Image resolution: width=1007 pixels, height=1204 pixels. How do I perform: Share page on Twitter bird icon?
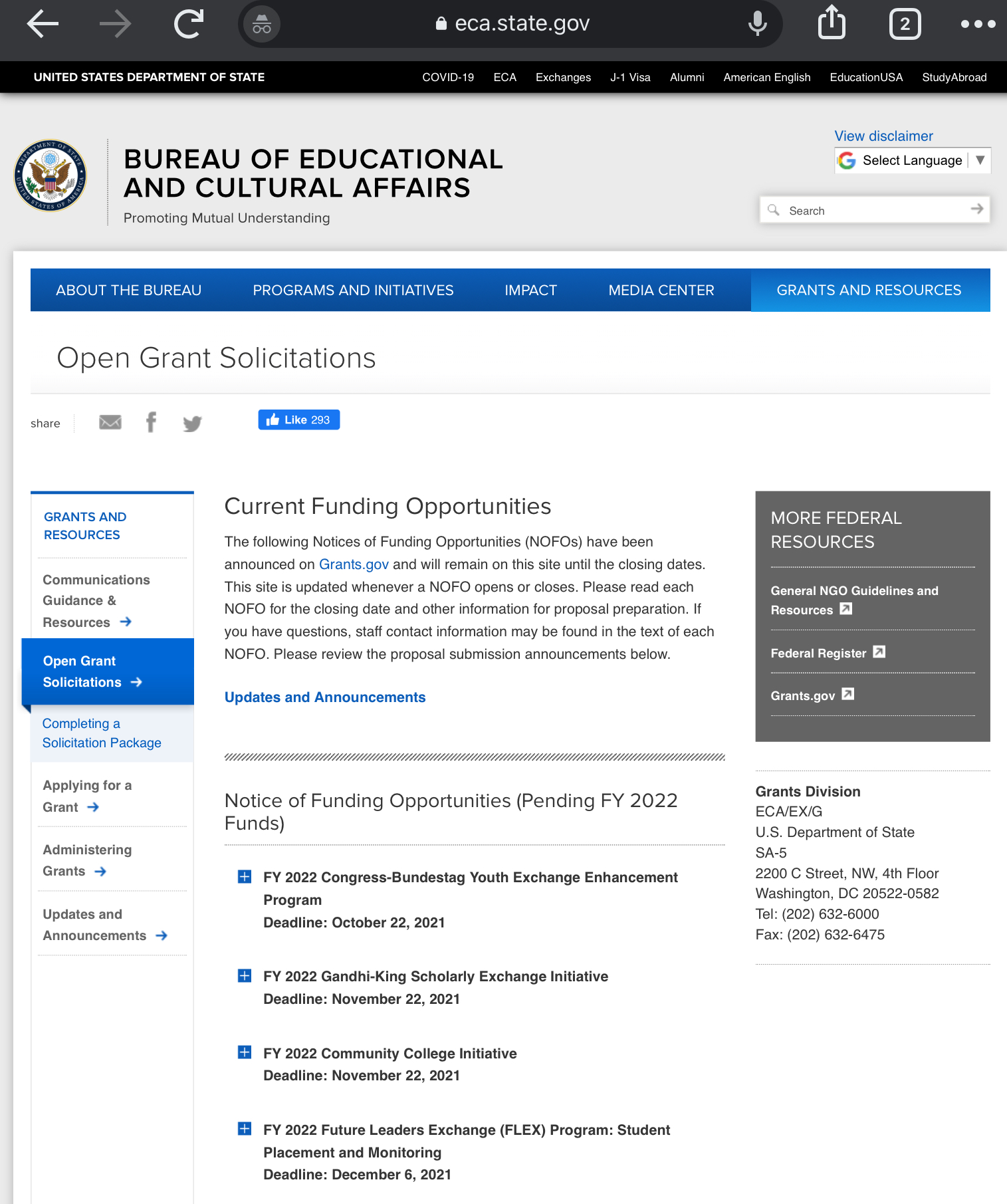(192, 423)
